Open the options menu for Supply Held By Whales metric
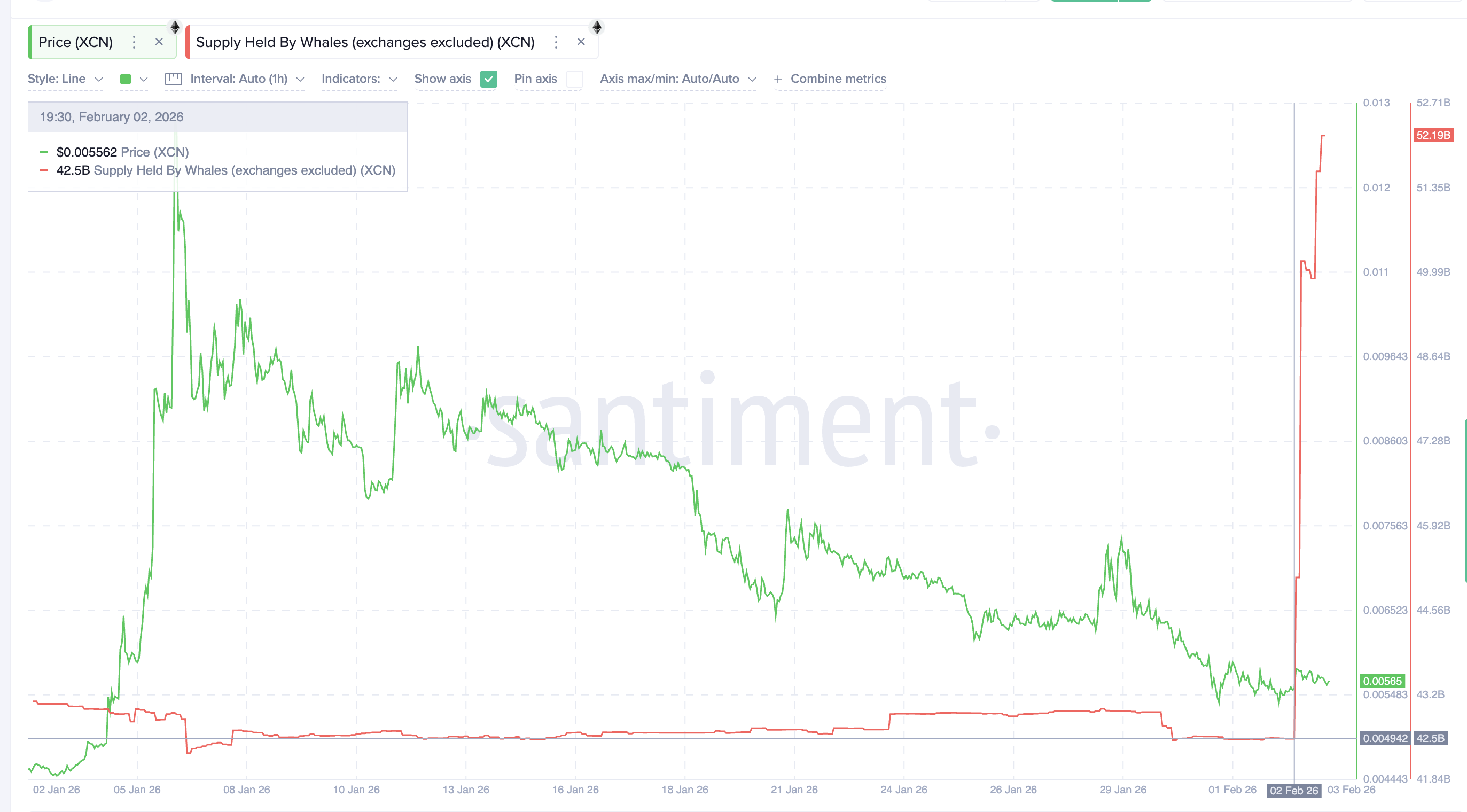Screen dimensions: 1467x812 555,42
